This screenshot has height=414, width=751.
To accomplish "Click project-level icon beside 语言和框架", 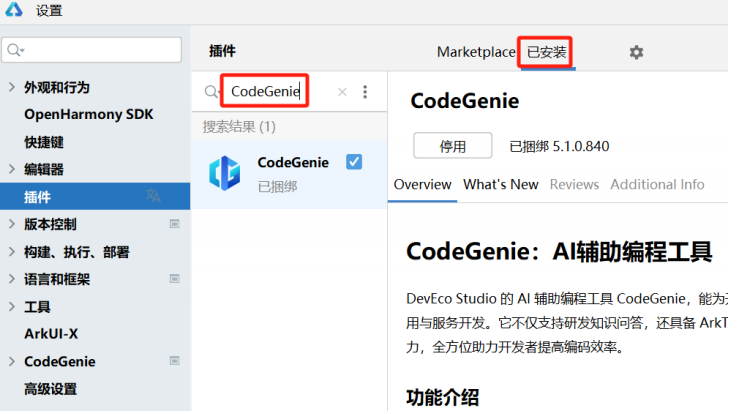I will pyautogui.click(x=174, y=279).
